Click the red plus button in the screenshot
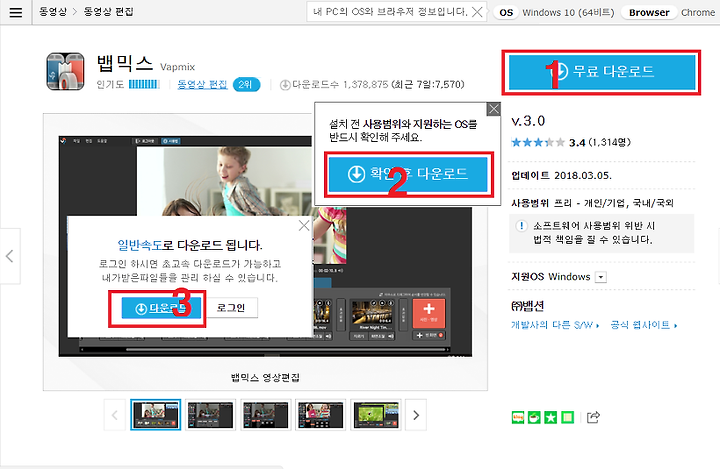Screen dimensions: 720x469 [429, 313]
